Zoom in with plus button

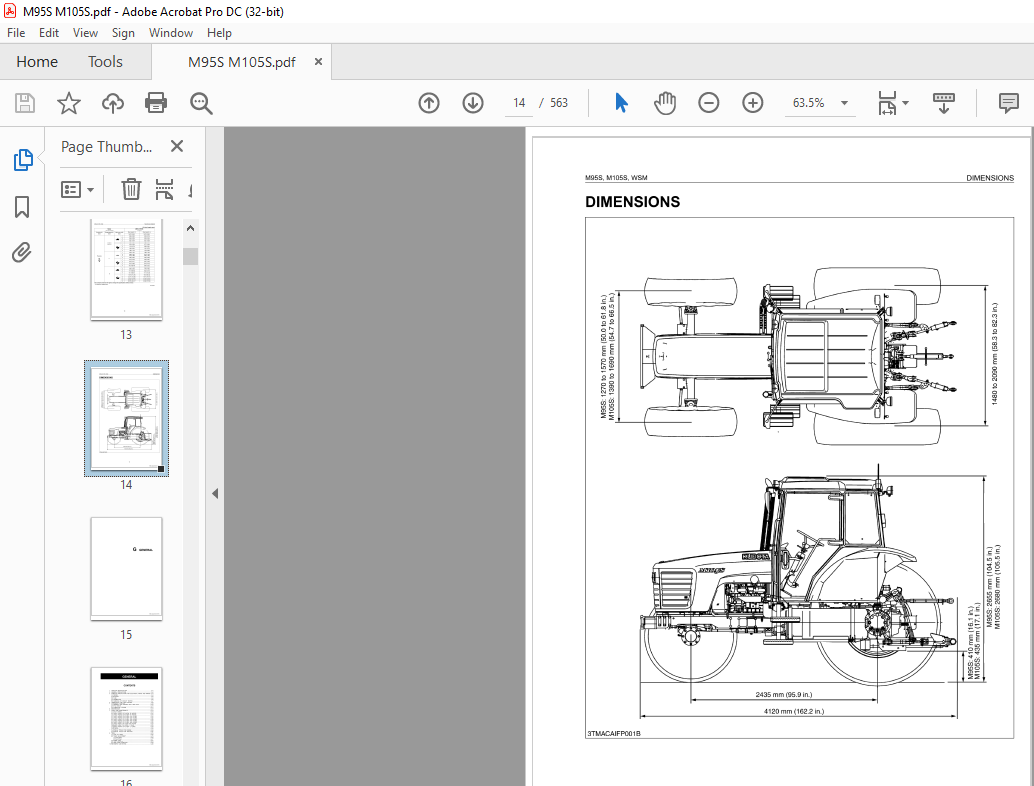pyautogui.click(x=752, y=103)
